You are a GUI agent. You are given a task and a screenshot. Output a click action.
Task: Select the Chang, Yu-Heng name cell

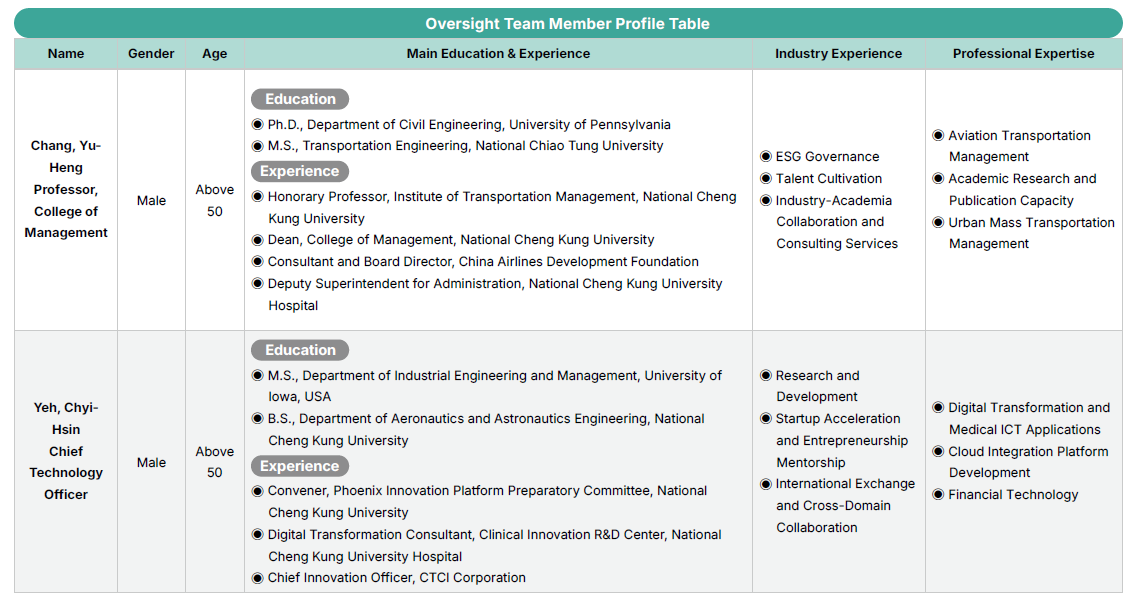pos(66,189)
